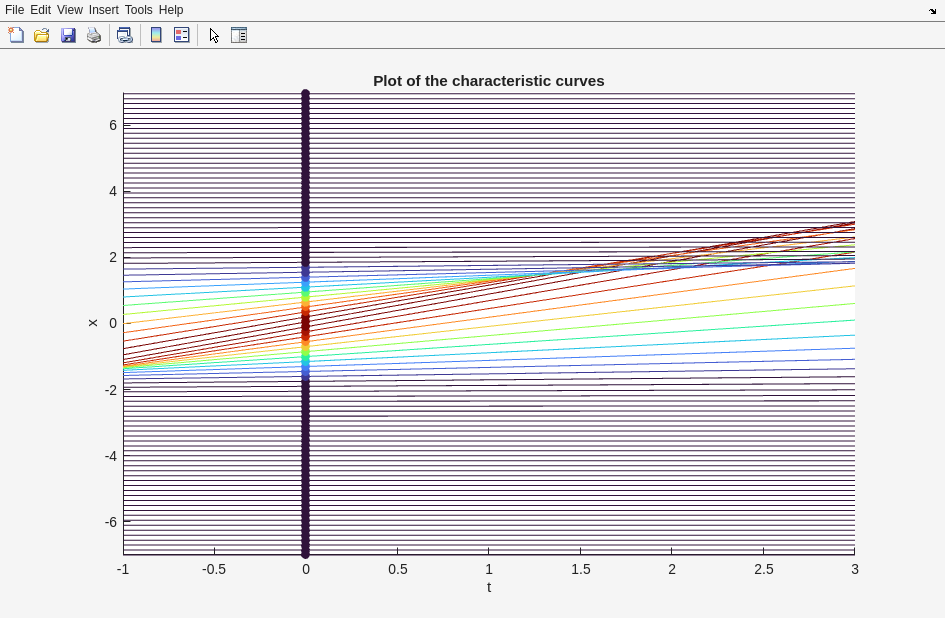The height and width of the screenshot is (618, 945).
Task: Expand the Tools menu
Action: (139, 10)
